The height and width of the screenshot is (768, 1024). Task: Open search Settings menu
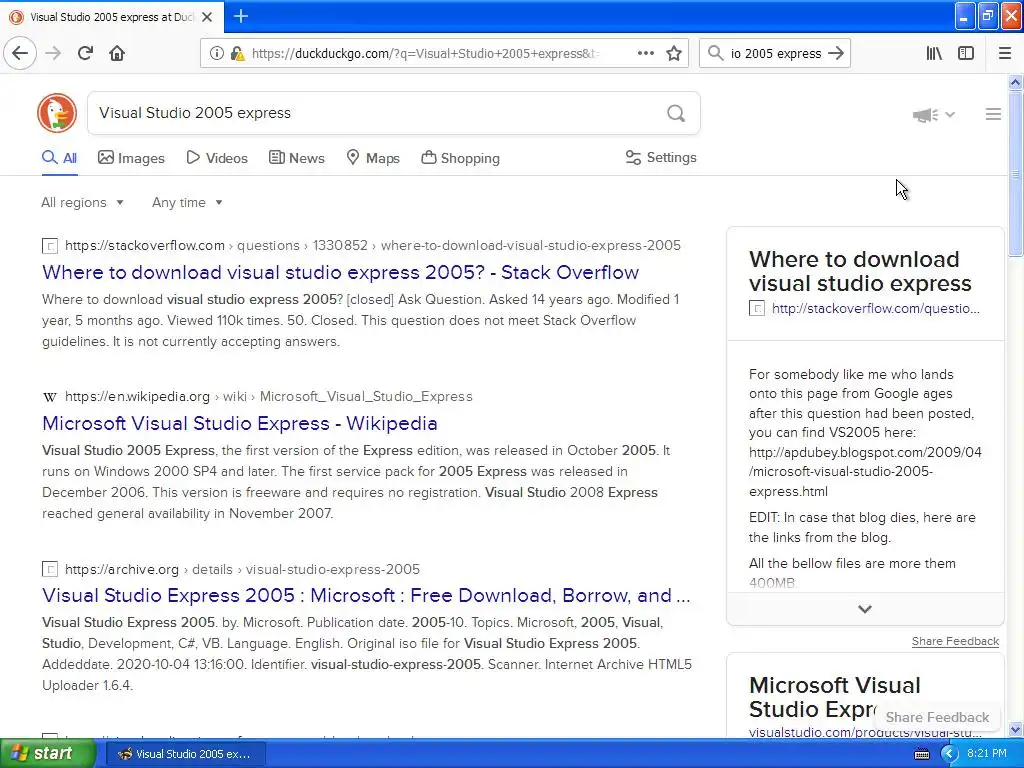[661, 157]
